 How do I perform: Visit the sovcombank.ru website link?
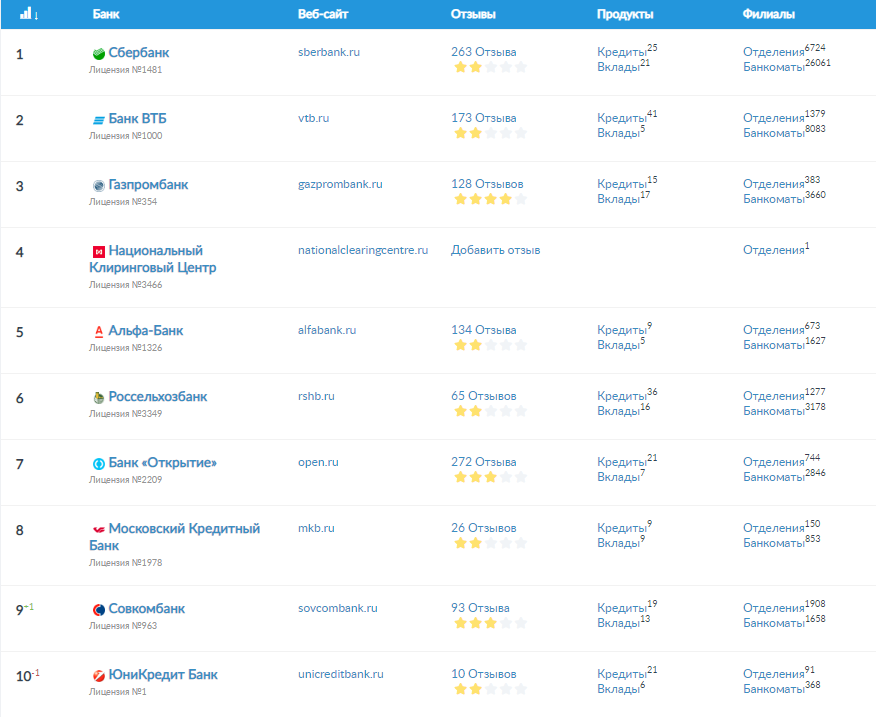click(338, 608)
